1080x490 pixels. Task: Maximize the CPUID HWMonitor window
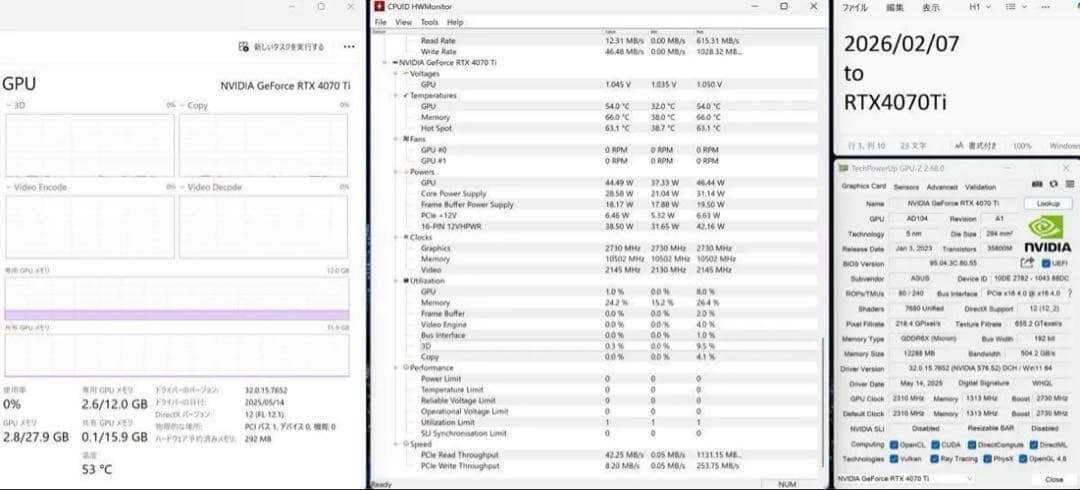(x=784, y=6)
